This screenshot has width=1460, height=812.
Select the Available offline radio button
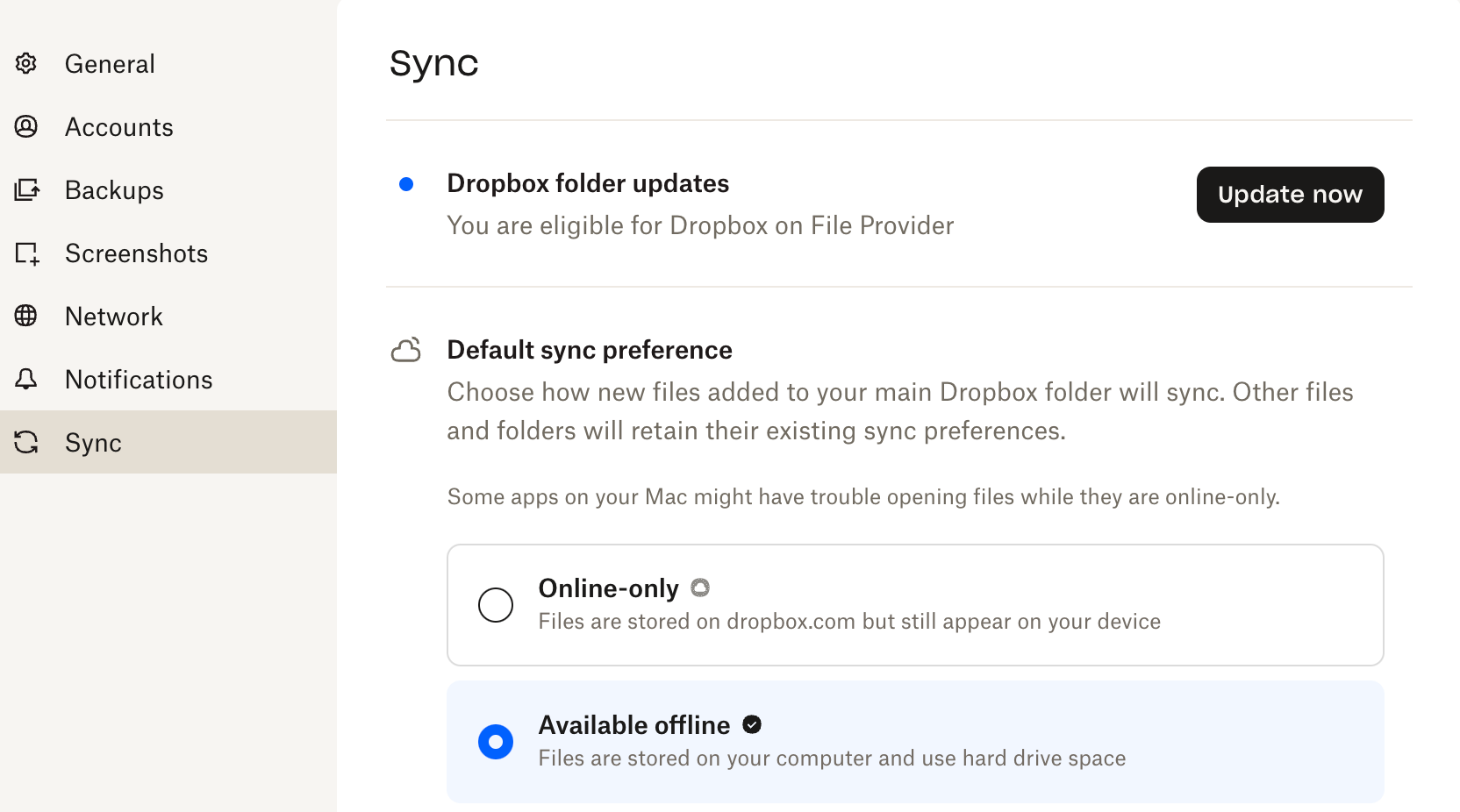click(x=496, y=742)
